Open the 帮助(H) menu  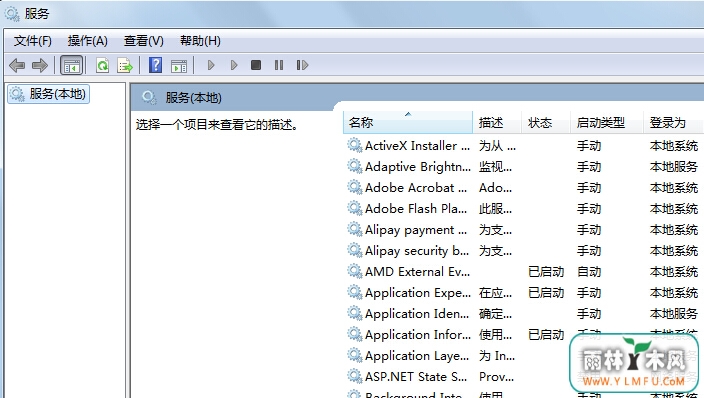tap(200, 41)
